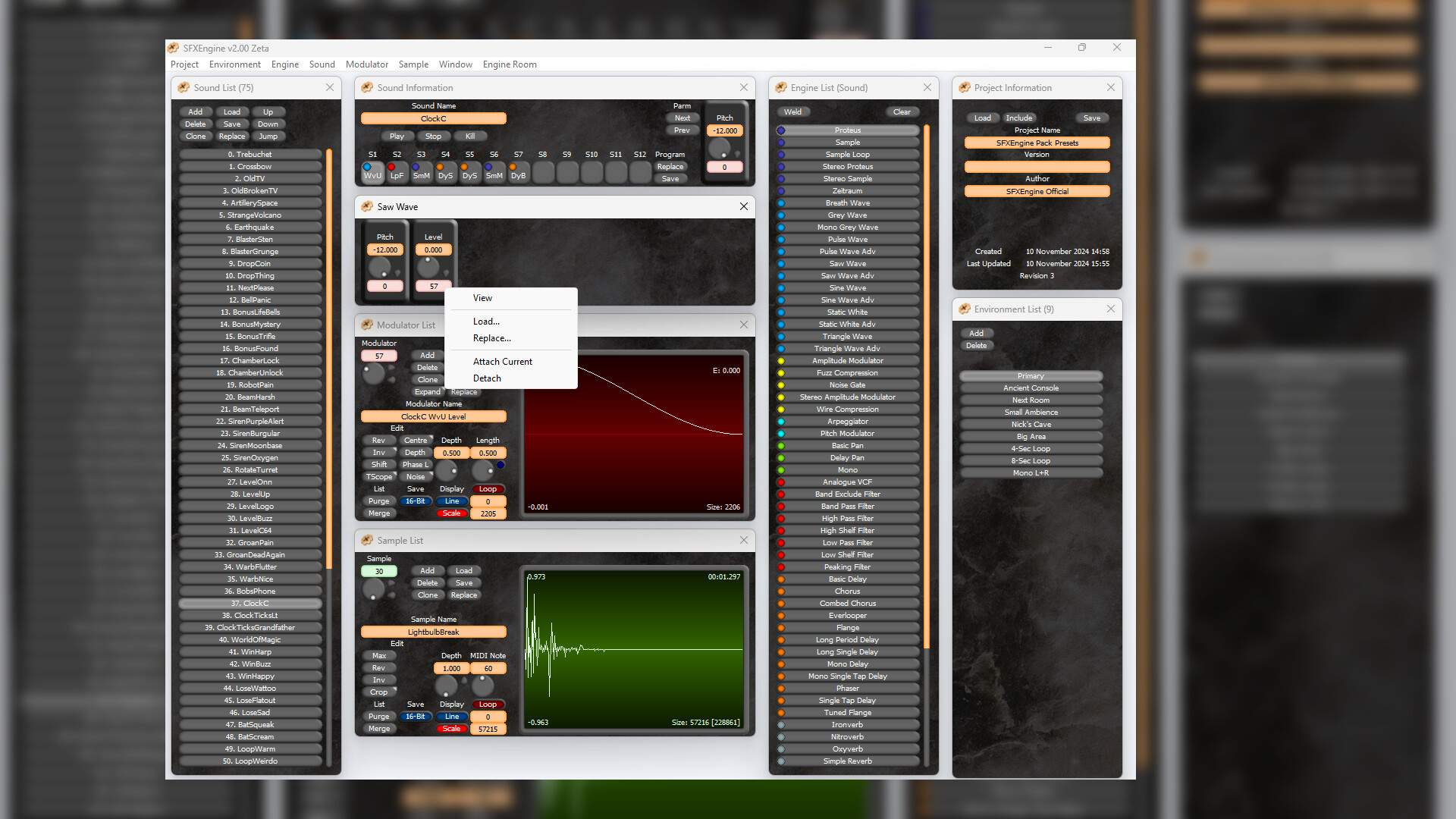The image size is (1456, 819).
Task: Play the ClockC sound
Action: (x=397, y=136)
